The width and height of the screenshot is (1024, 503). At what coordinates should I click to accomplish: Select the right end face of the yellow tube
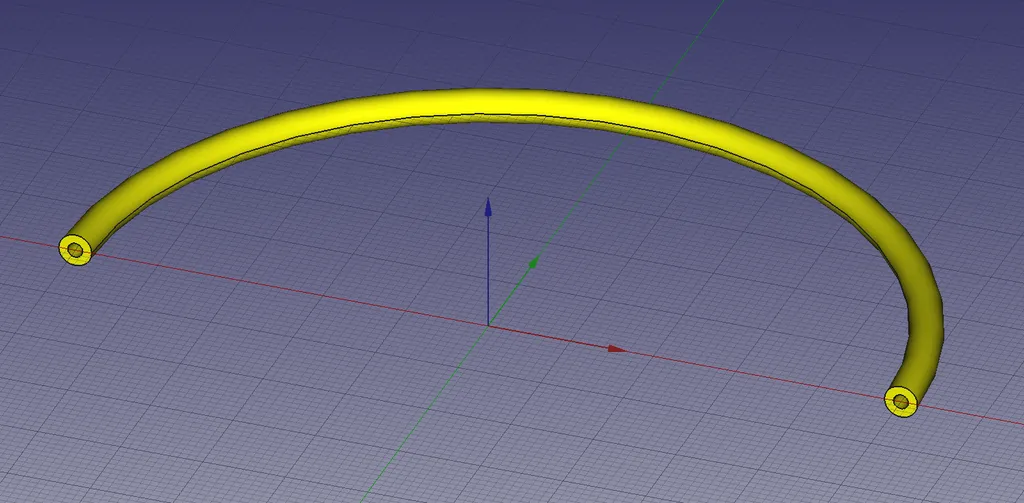pos(893,403)
